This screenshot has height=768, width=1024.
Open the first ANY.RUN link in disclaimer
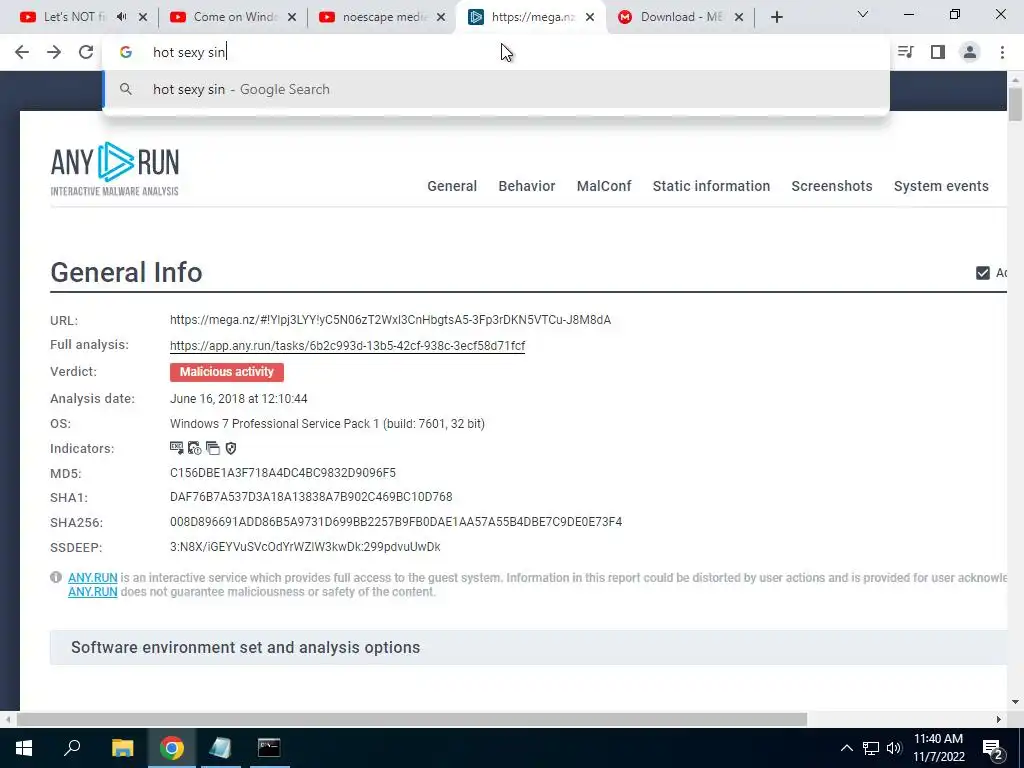[x=93, y=578]
